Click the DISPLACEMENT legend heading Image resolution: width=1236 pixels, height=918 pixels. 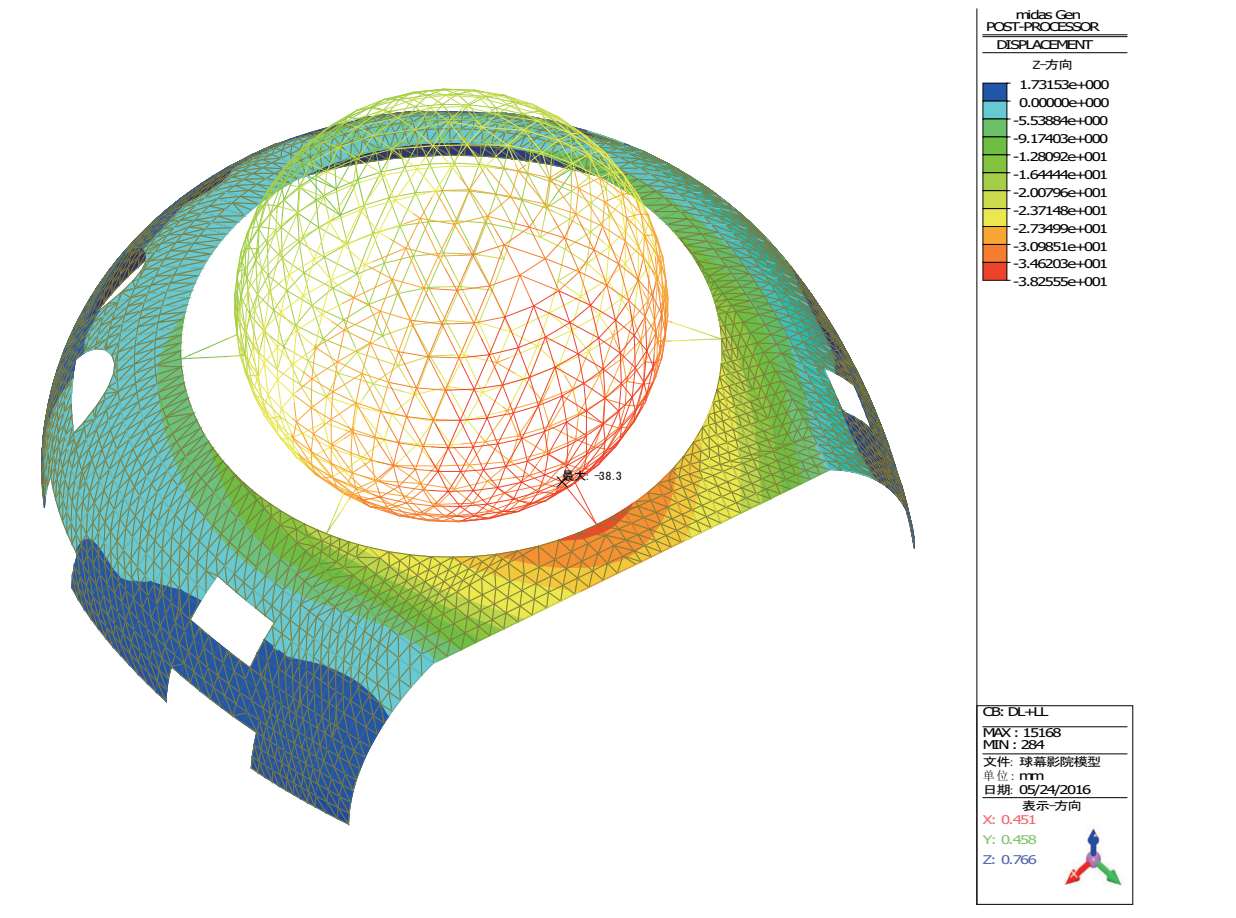[x=1044, y=45]
